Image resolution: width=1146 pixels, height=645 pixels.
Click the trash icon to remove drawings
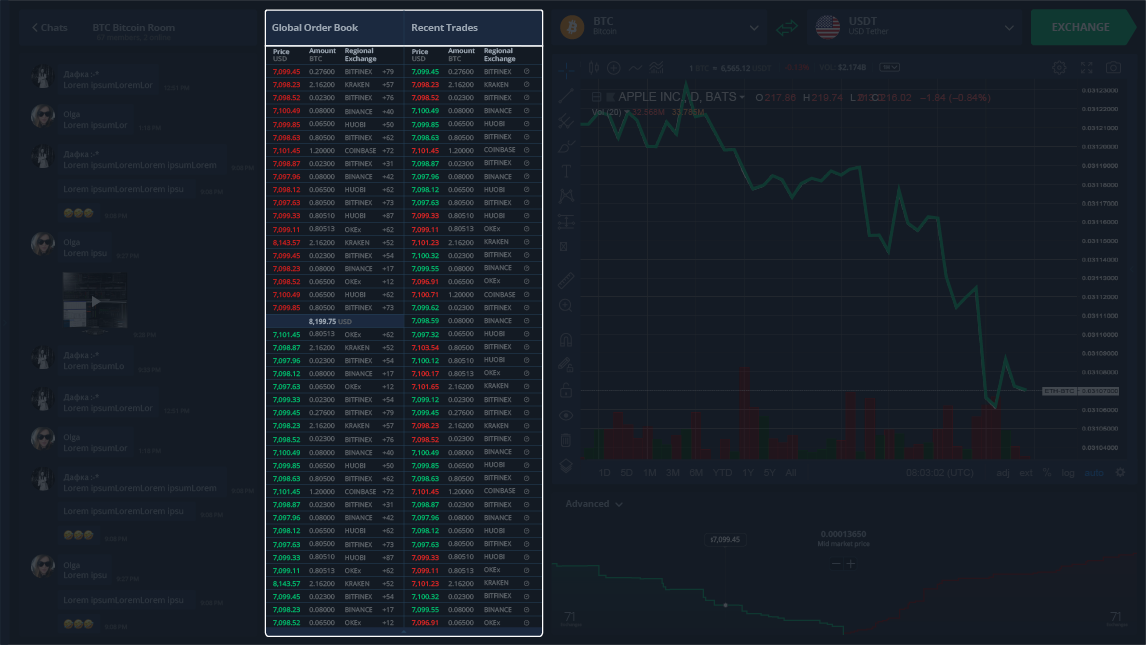566,440
